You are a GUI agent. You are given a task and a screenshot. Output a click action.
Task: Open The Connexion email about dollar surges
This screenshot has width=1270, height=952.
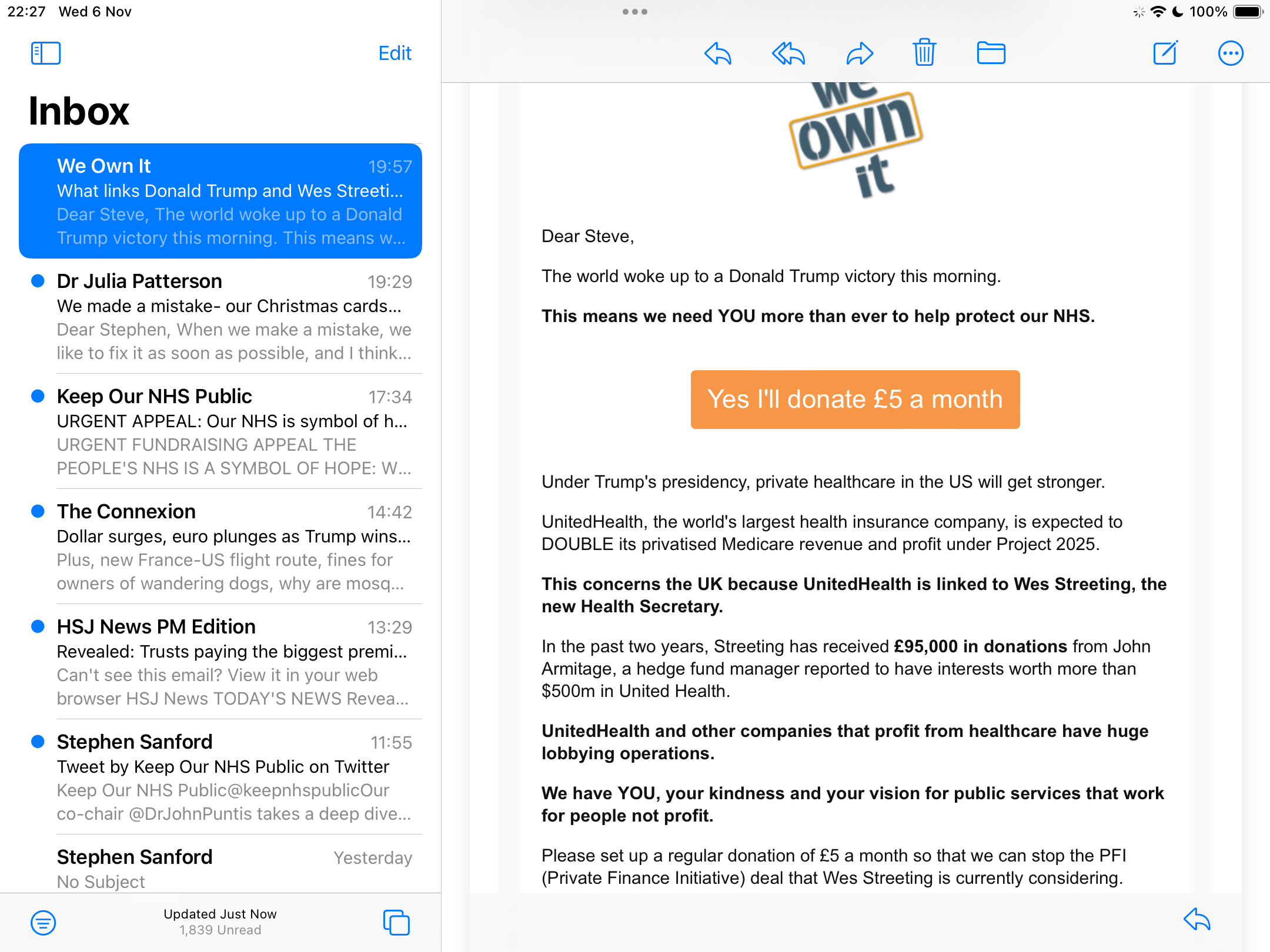220,547
